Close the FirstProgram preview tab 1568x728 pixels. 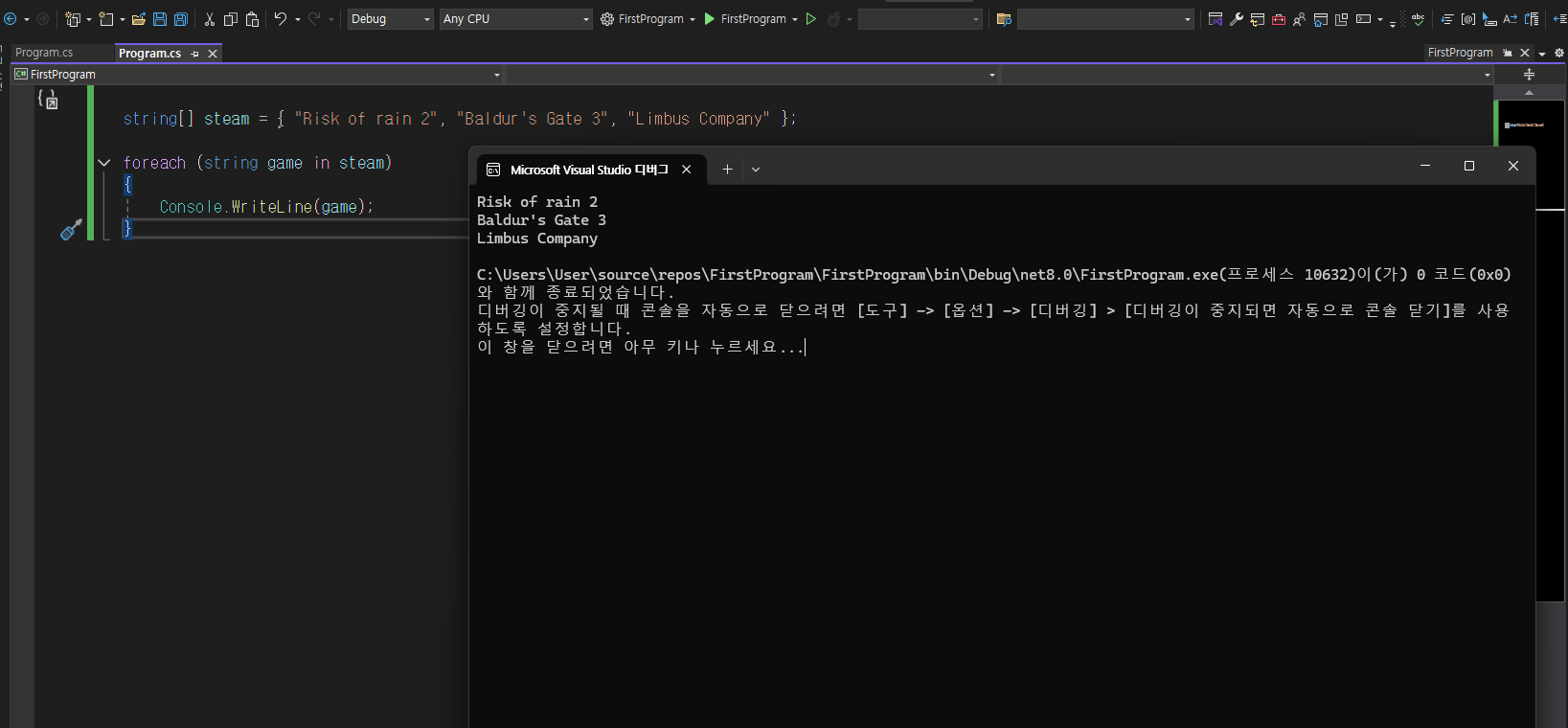click(1525, 53)
